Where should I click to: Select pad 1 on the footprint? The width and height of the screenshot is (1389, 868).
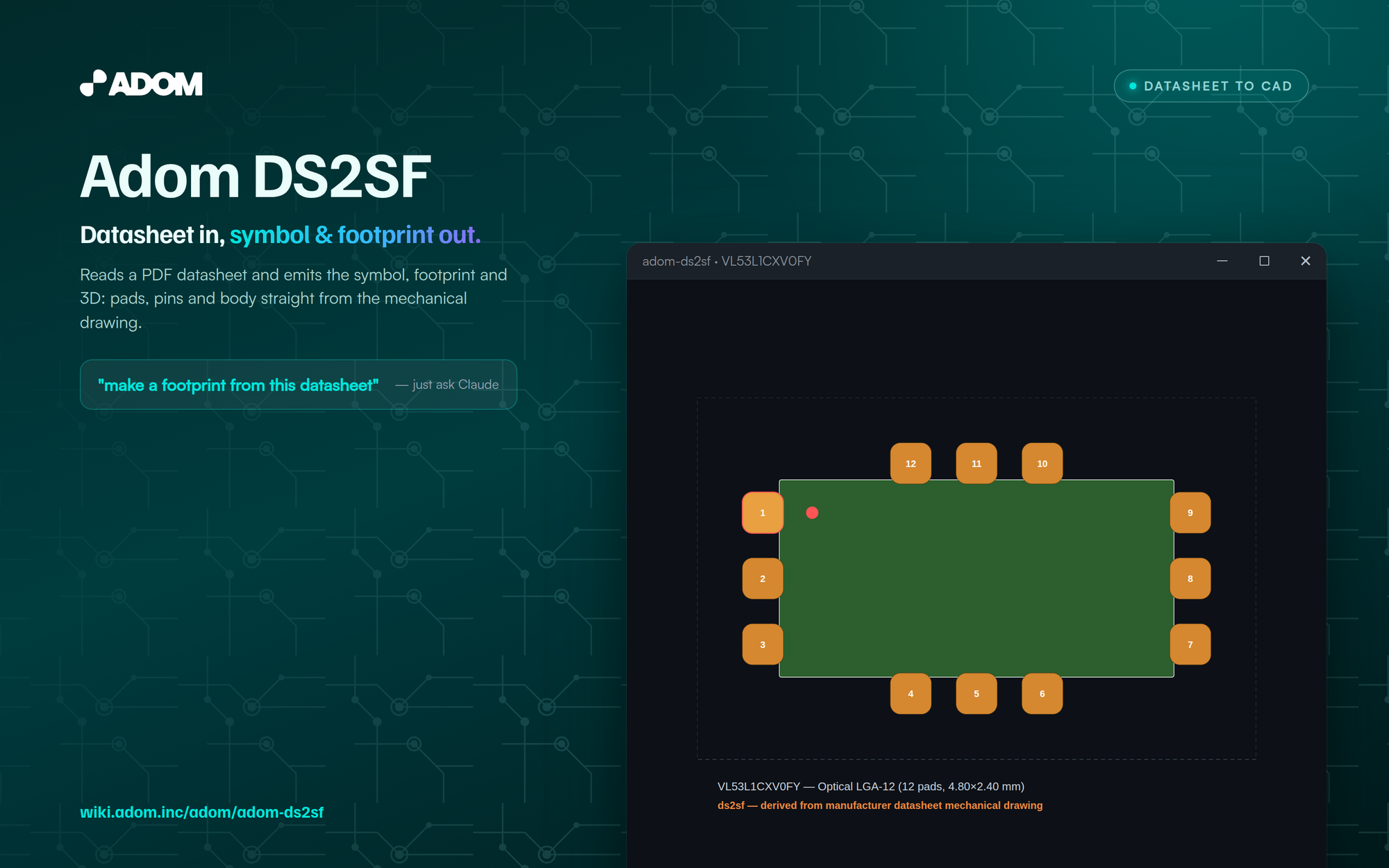click(763, 512)
